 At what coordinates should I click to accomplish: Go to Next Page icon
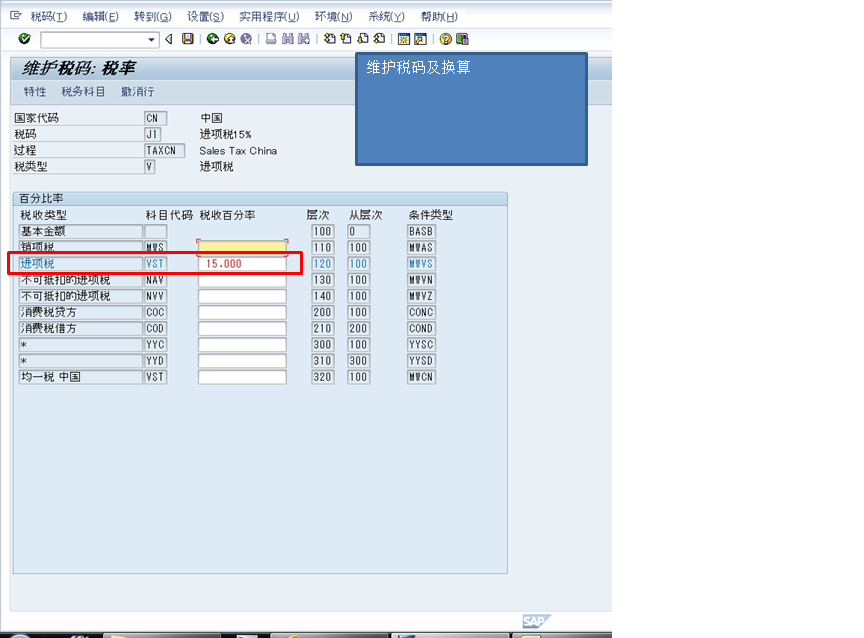(363, 39)
